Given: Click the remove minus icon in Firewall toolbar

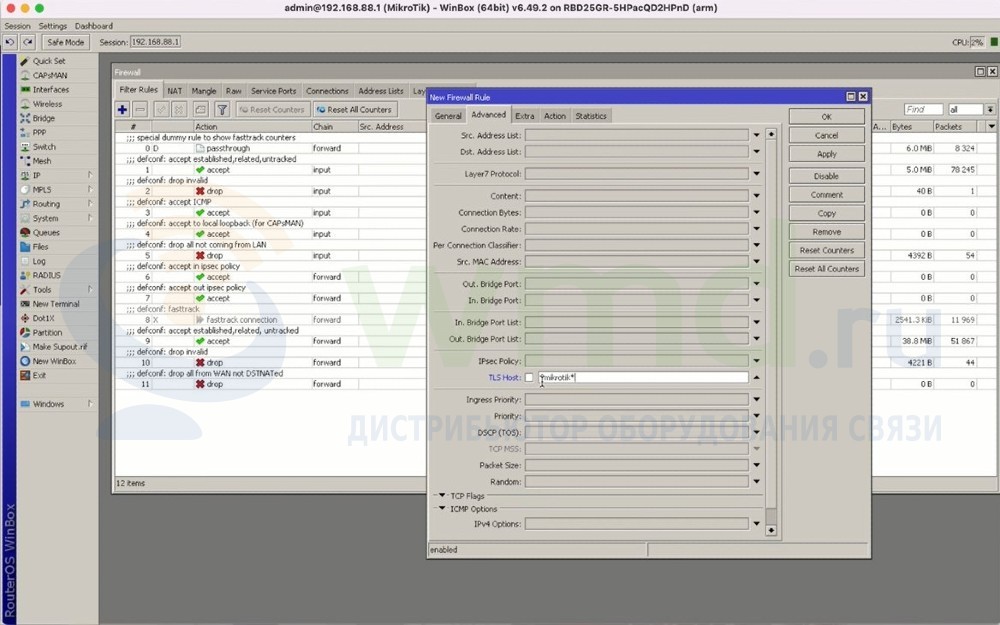Looking at the screenshot, I should click(140, 110).
